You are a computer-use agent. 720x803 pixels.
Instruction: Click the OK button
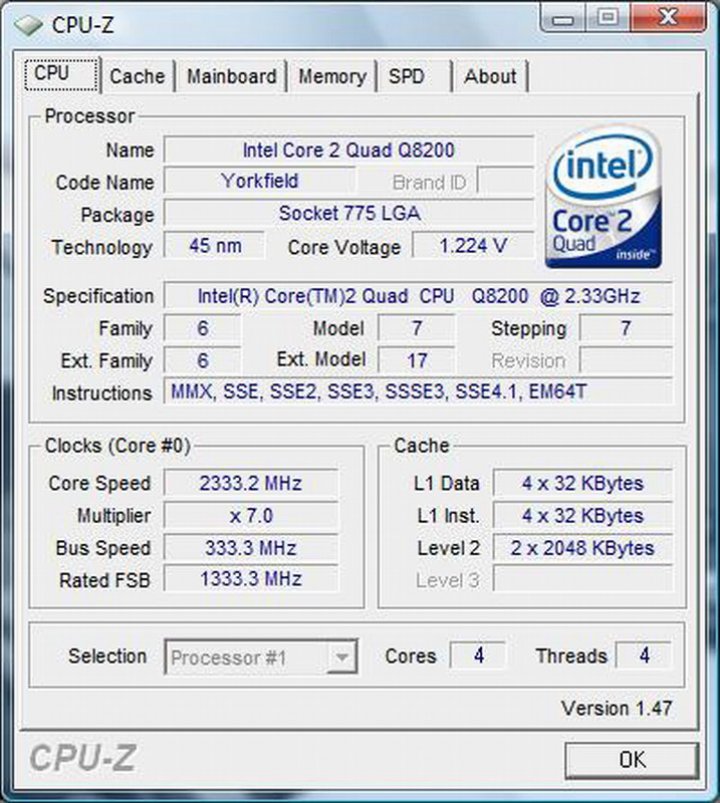(632, 760)
